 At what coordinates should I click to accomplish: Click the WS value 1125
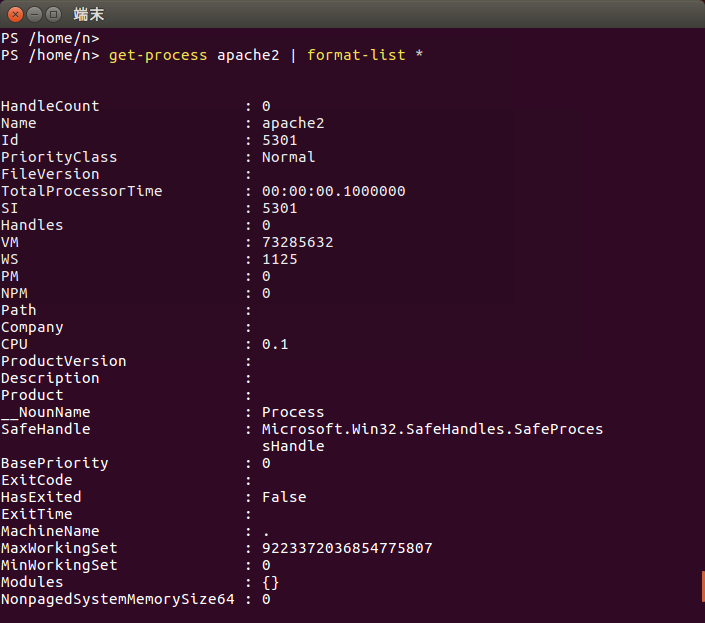point(279,259)
